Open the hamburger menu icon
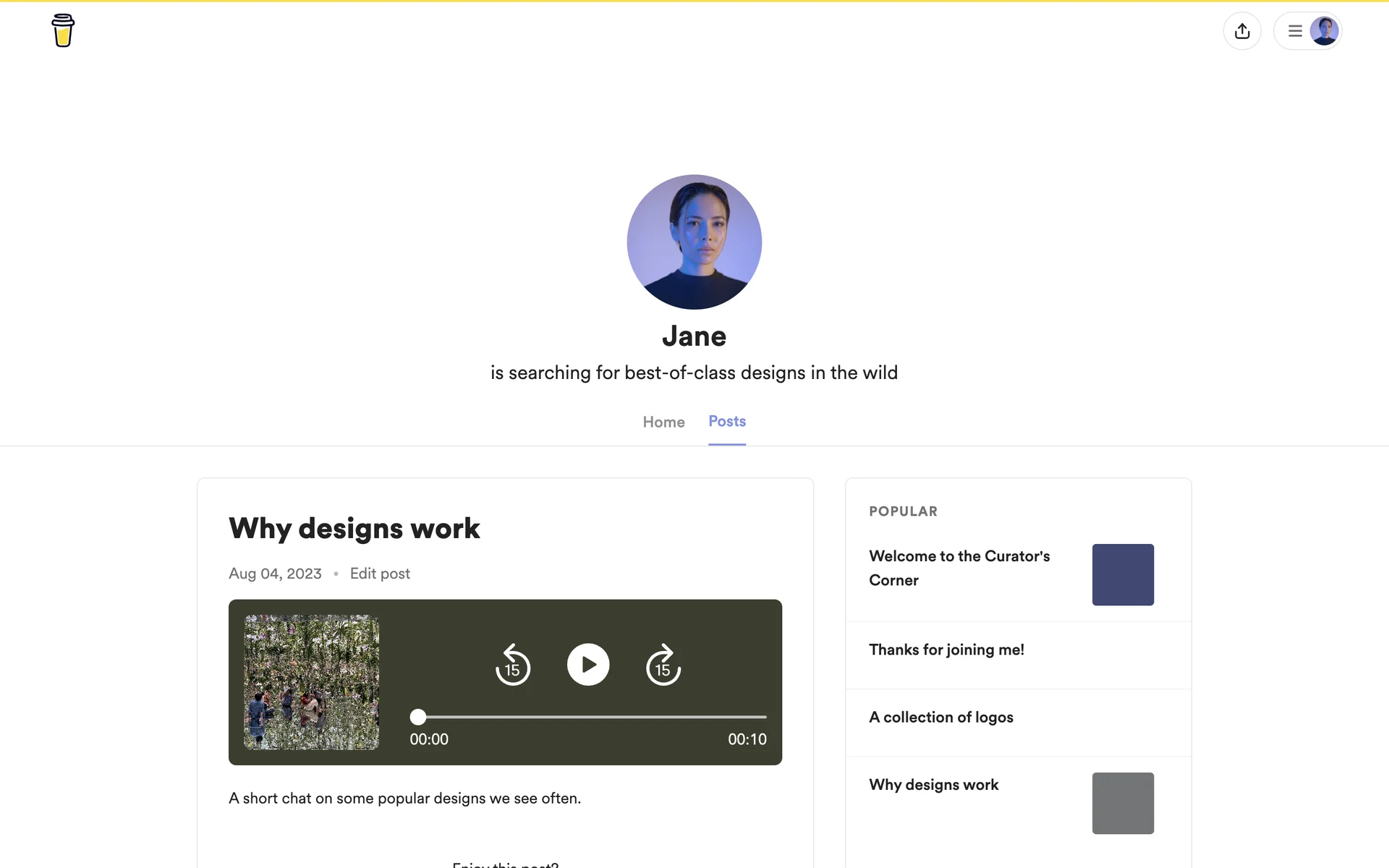Image resolution: width=1389 pixels, height=868 pixels. (x=1295, y=31)
